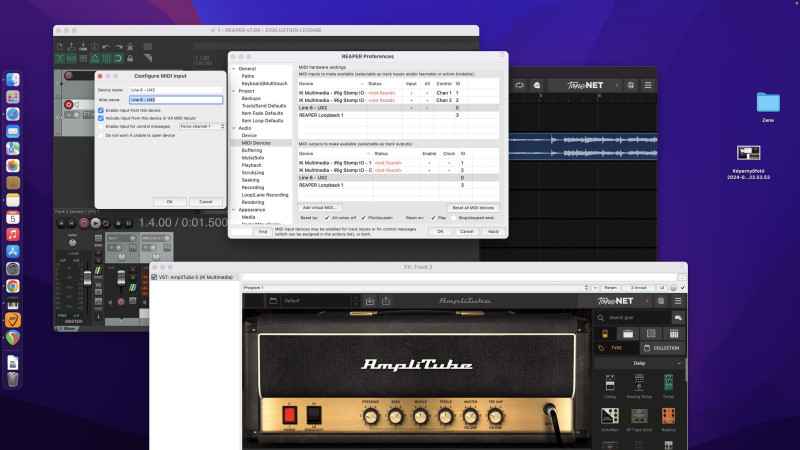Screen dimensions: 800x450
Task: Click Apply in REAPER Preferences
Action: (493, 232)
